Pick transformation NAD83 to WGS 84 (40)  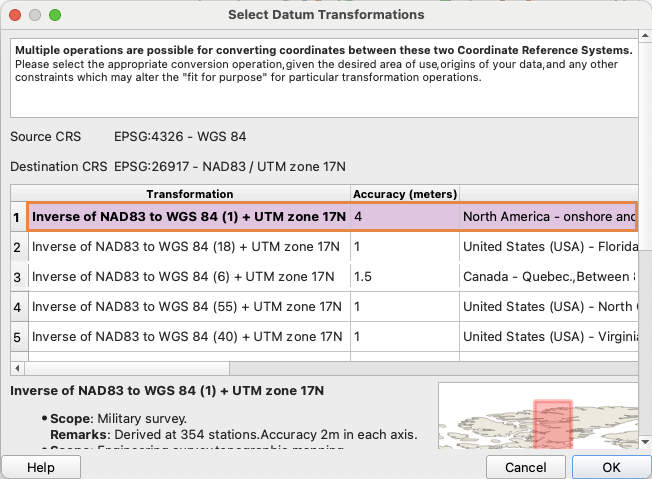tap(189, 337)
